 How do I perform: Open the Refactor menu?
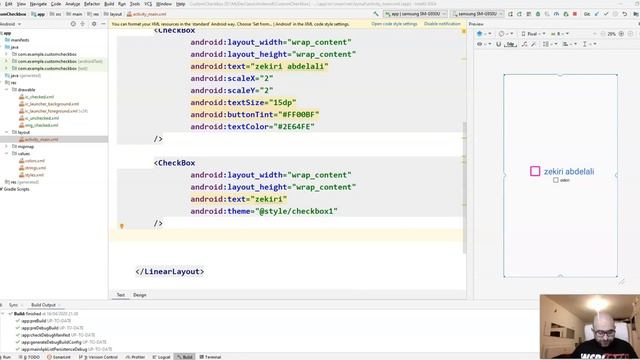[x=92, y=4]
